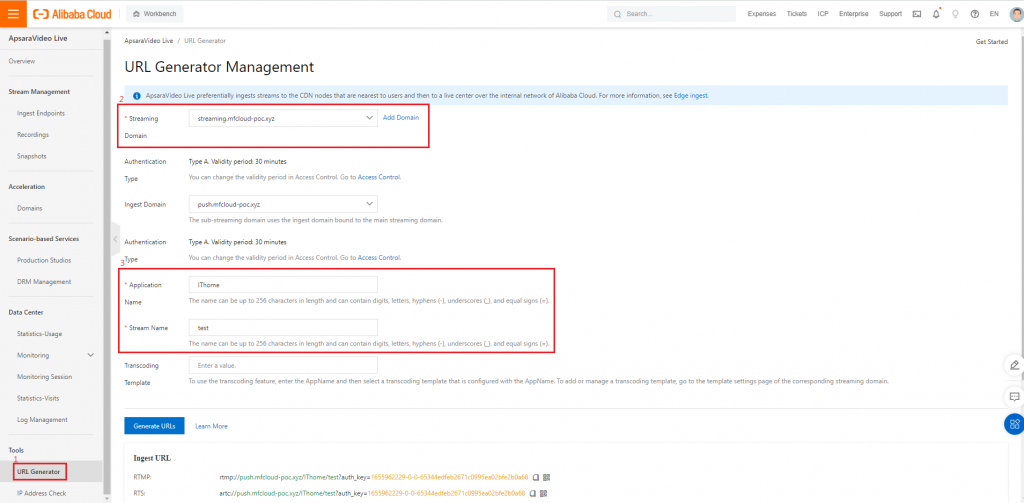
Task: Open Expenses in the top bar
Action: (x=762, y=14)
